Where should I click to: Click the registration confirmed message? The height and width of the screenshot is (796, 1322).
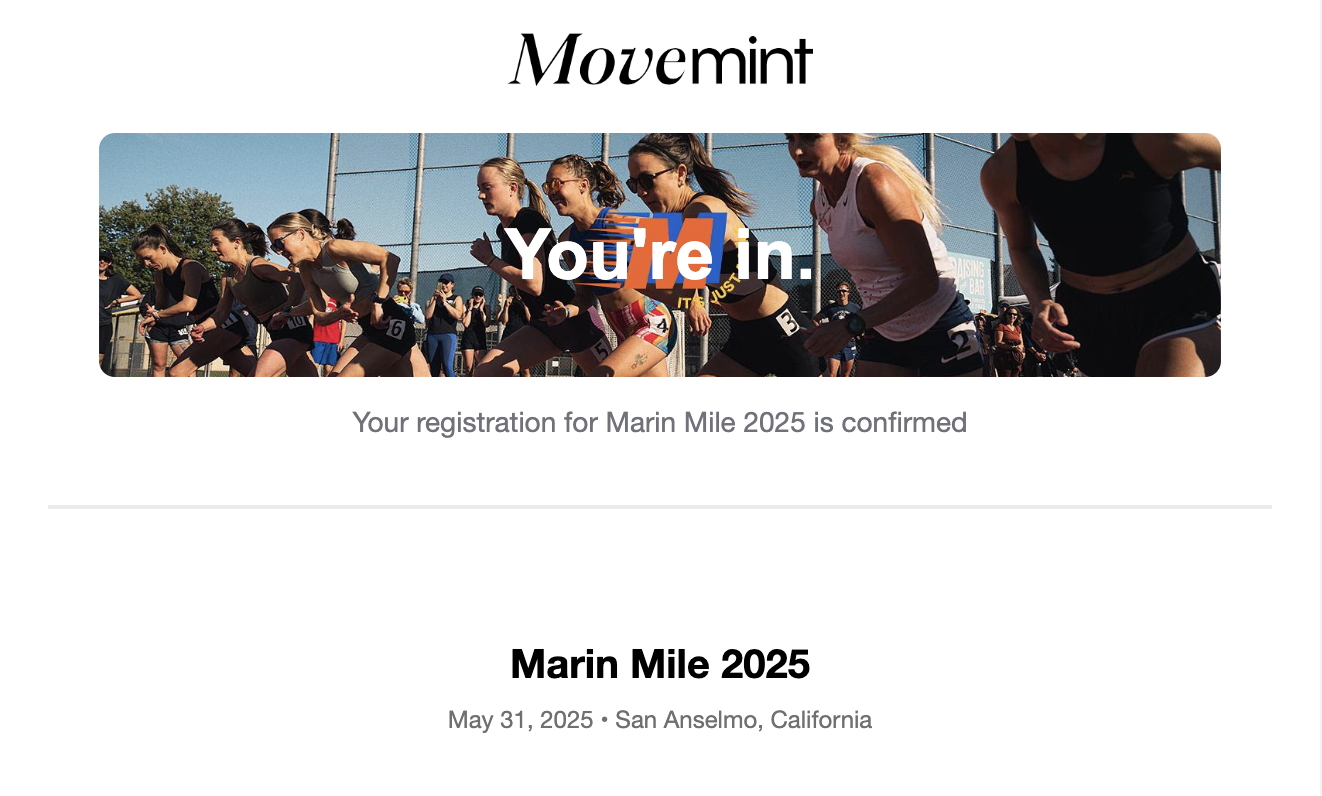660,422
